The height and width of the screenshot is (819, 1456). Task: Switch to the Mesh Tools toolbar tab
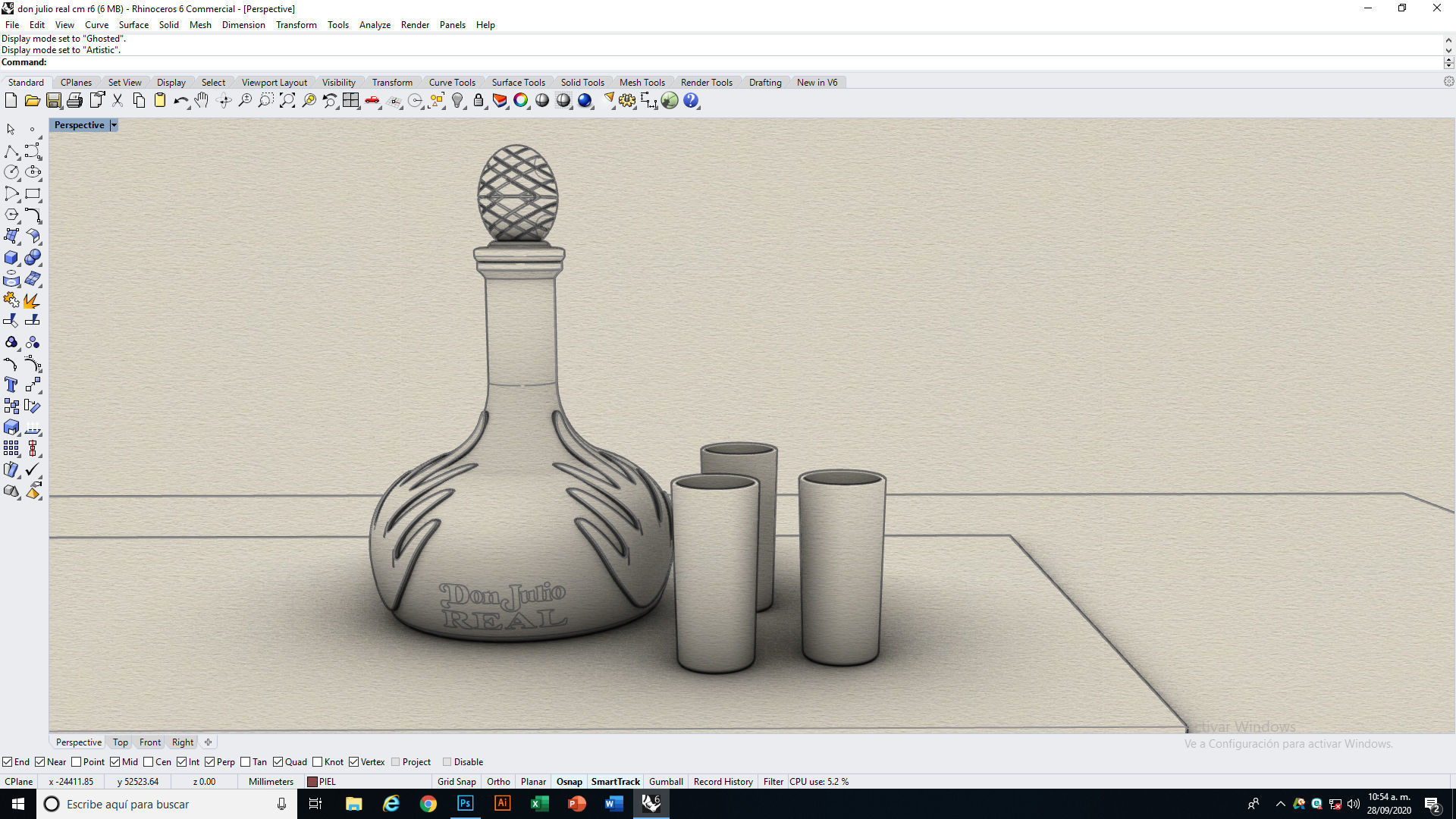642,83
